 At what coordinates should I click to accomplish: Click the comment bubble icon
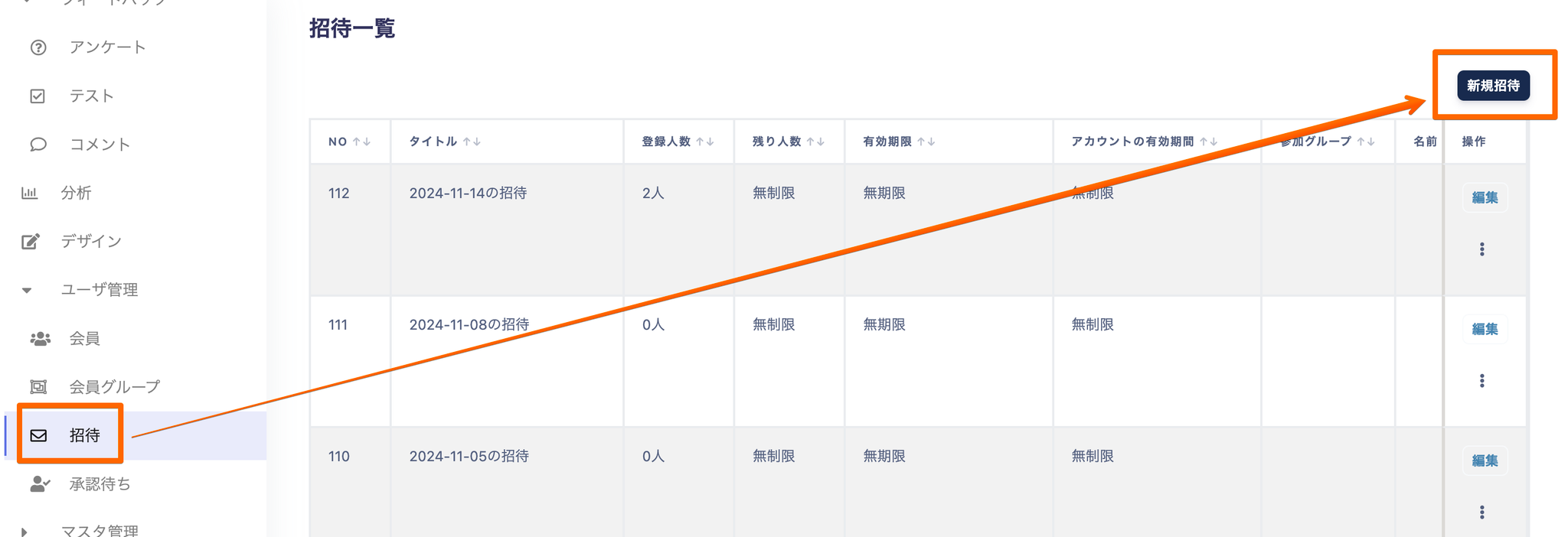tap(38, 145)
